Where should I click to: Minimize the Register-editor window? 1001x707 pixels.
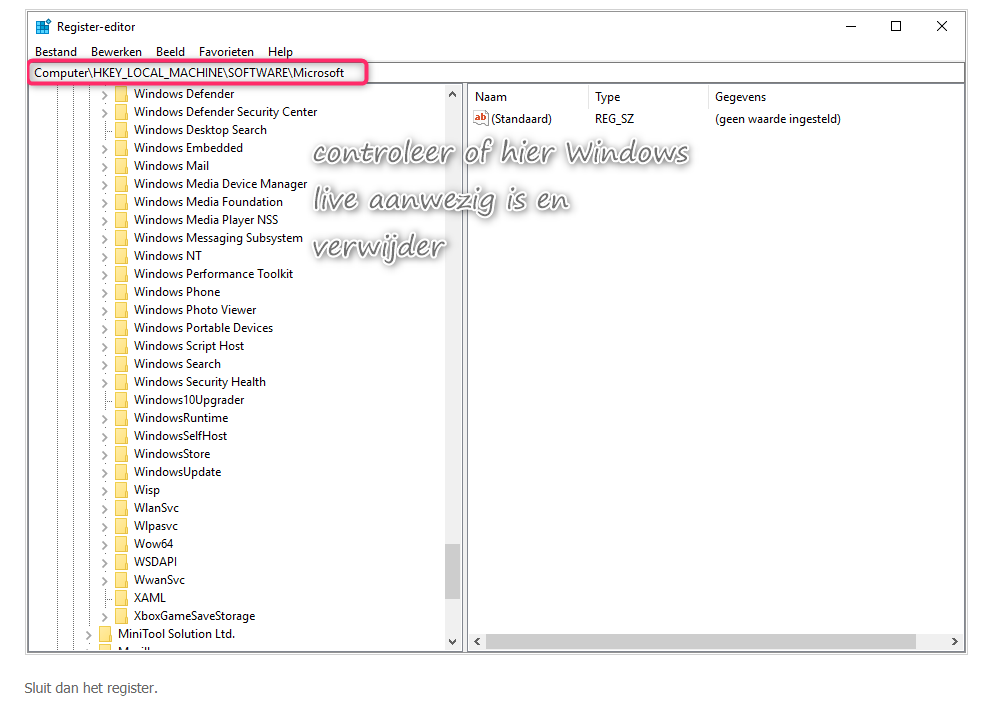(851, 26)
